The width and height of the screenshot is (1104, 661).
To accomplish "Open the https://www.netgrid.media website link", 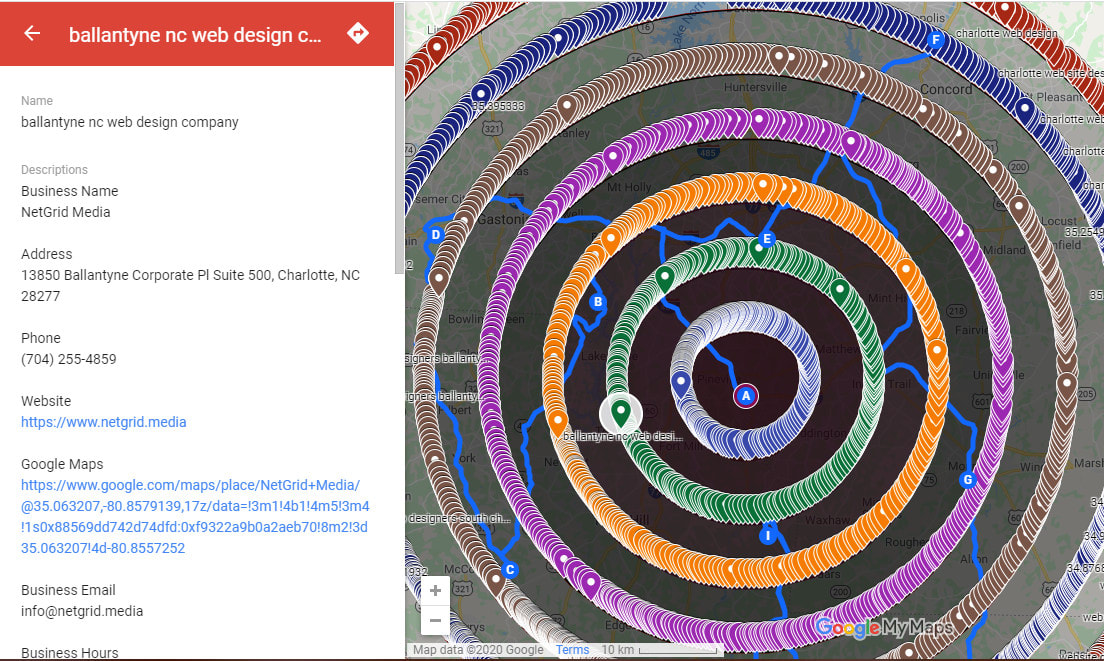I will coord(103,422).
